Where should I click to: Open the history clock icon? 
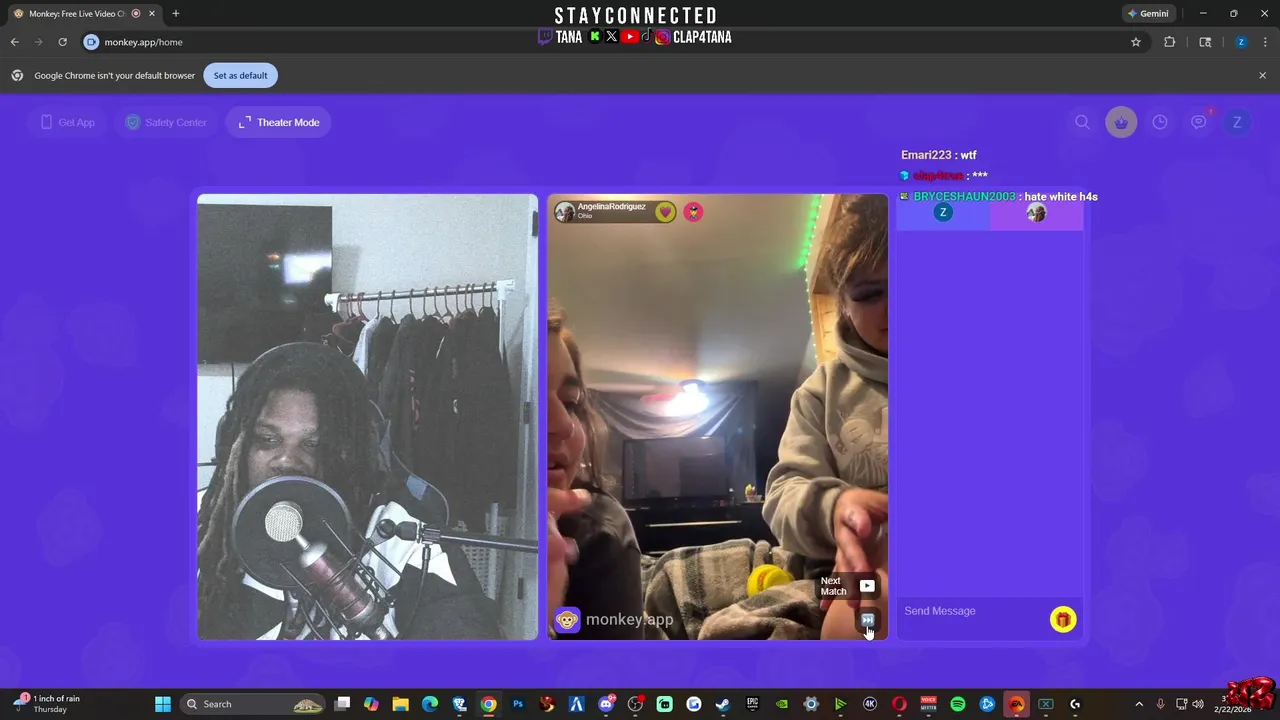(1160, 122)
